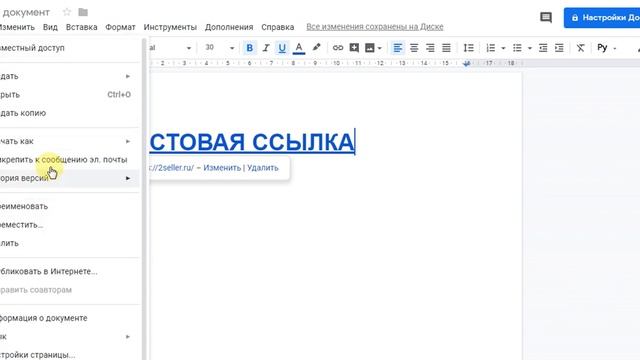Click the blue Настройки Доступа button

(602, 18)
